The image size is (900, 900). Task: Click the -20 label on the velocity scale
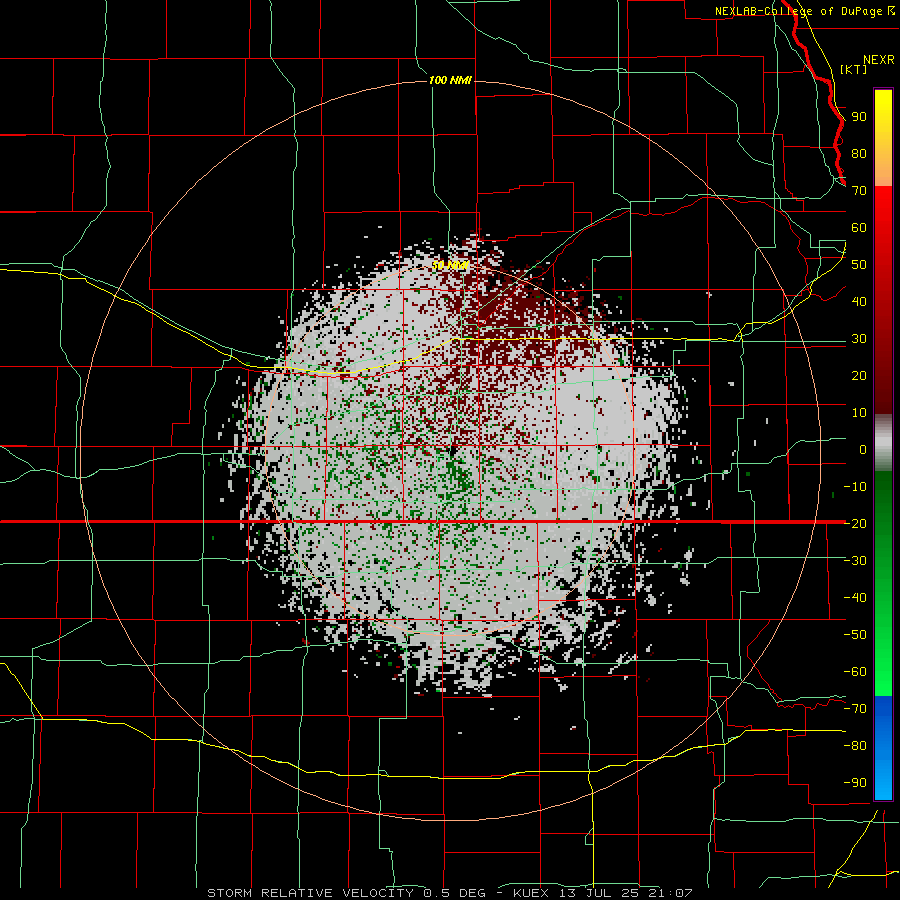click(x=855, y=523)
